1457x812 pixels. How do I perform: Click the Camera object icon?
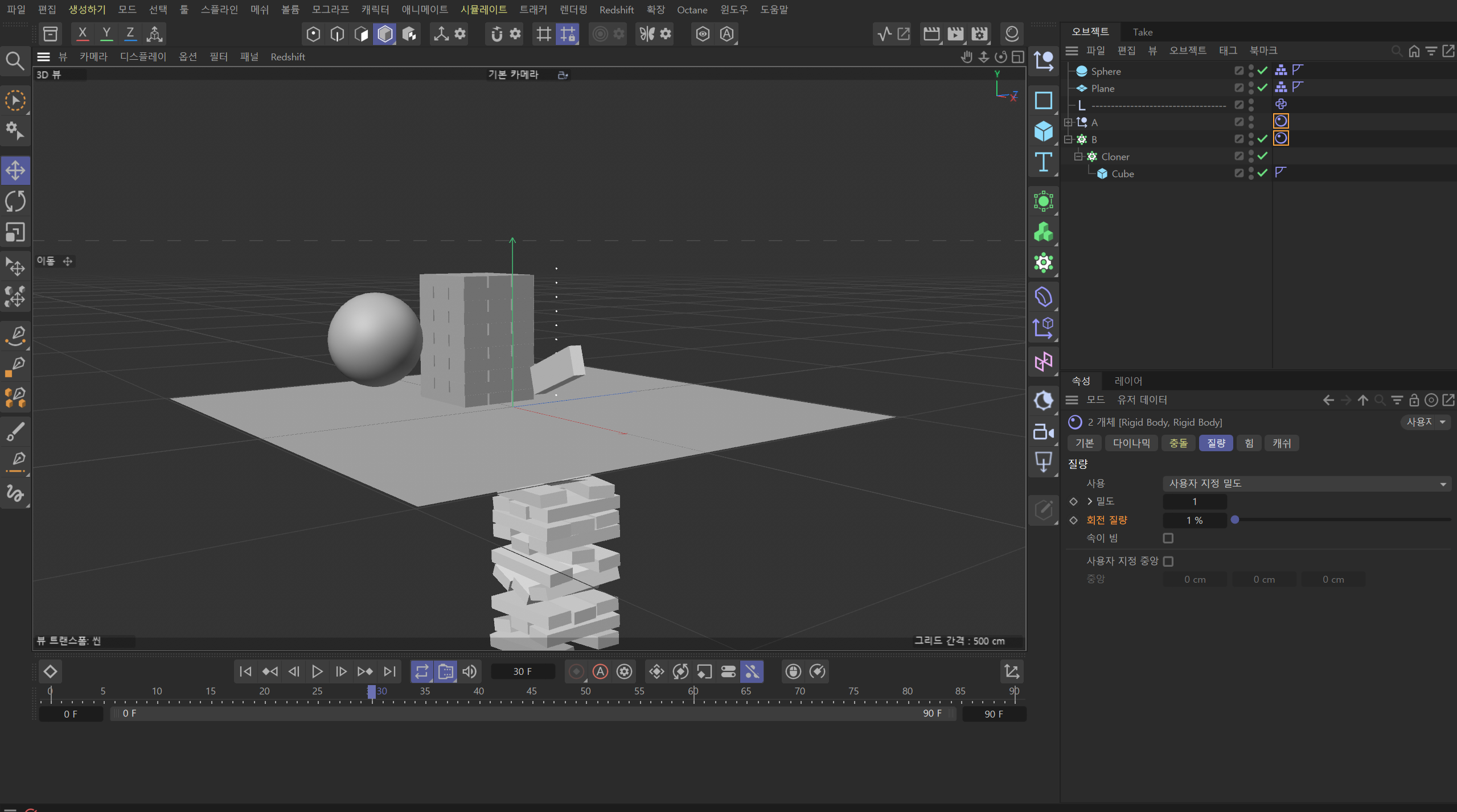click(x=1043, y=431)
